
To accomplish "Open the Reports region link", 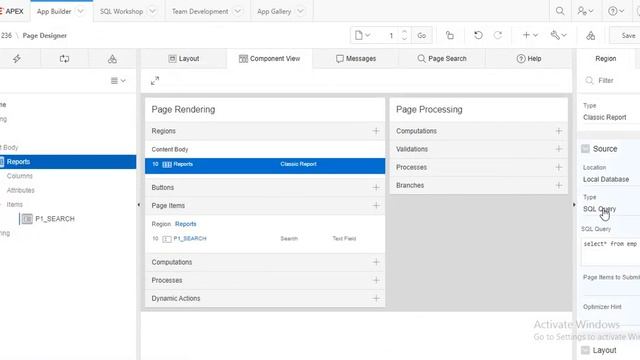I will point(186,224).
